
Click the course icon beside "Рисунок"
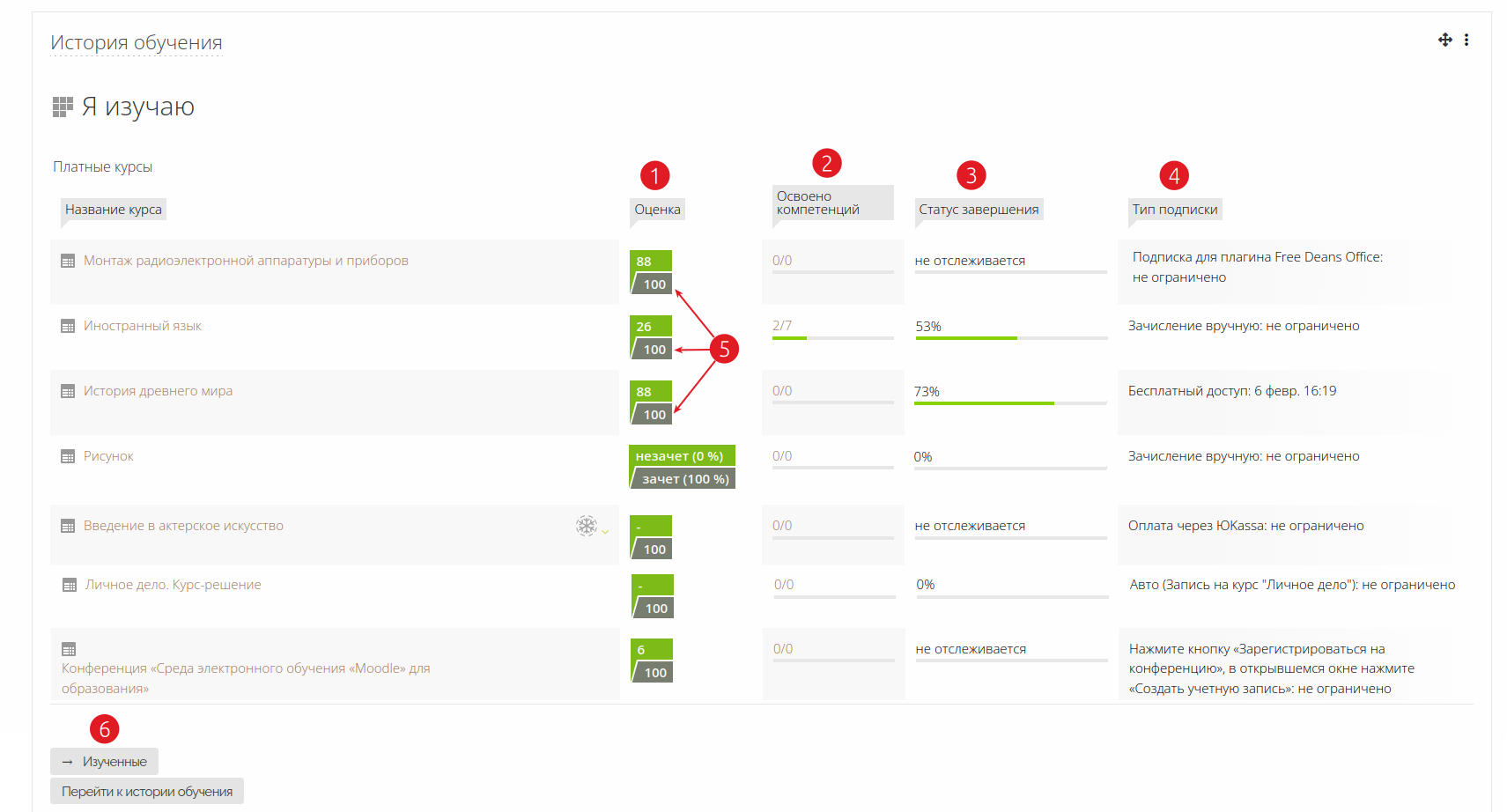pyautogui.click(x=68, y=457)
